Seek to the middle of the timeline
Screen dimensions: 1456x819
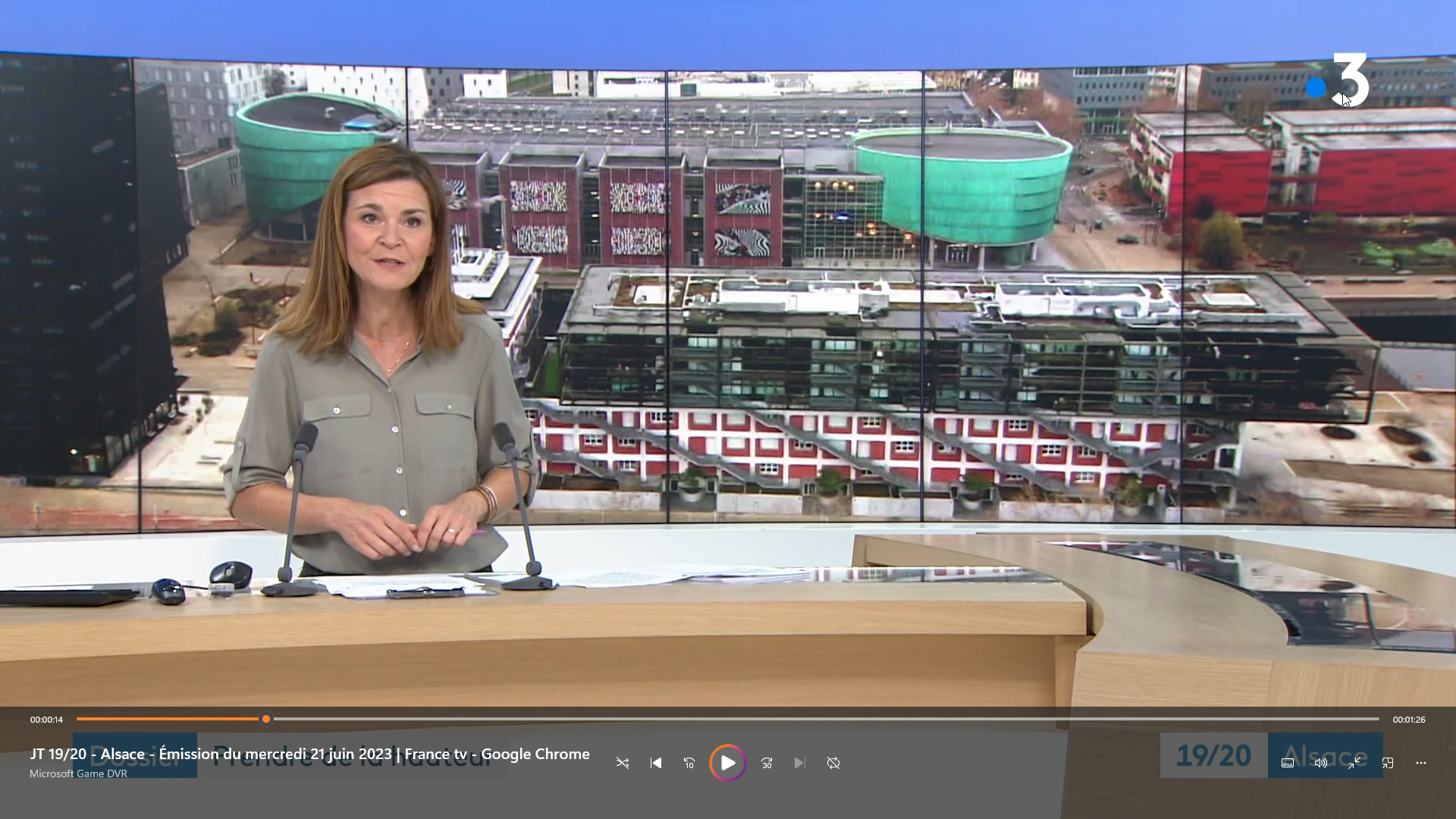(x=728, y=719)
